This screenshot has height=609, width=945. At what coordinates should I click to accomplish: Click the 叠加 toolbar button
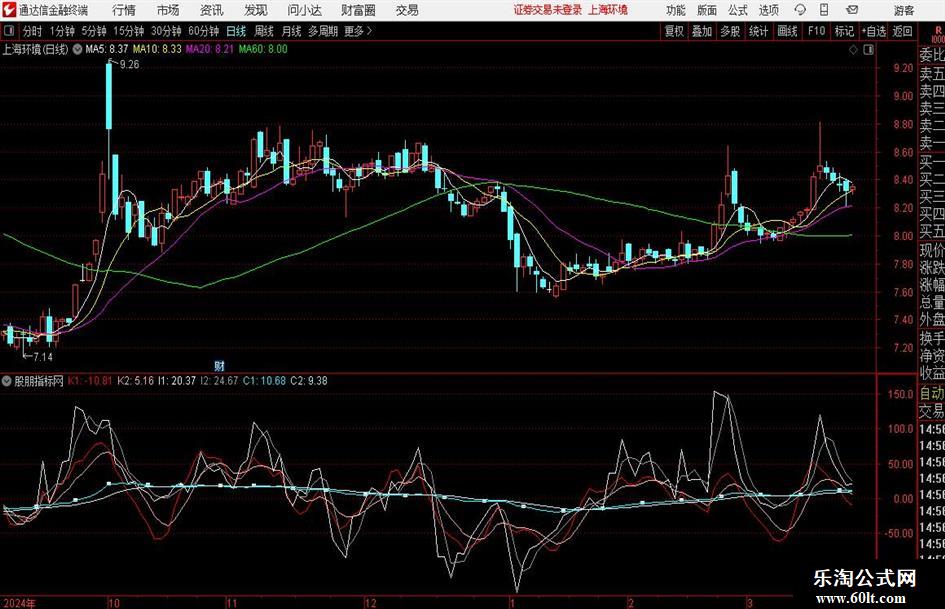(702, 31)
